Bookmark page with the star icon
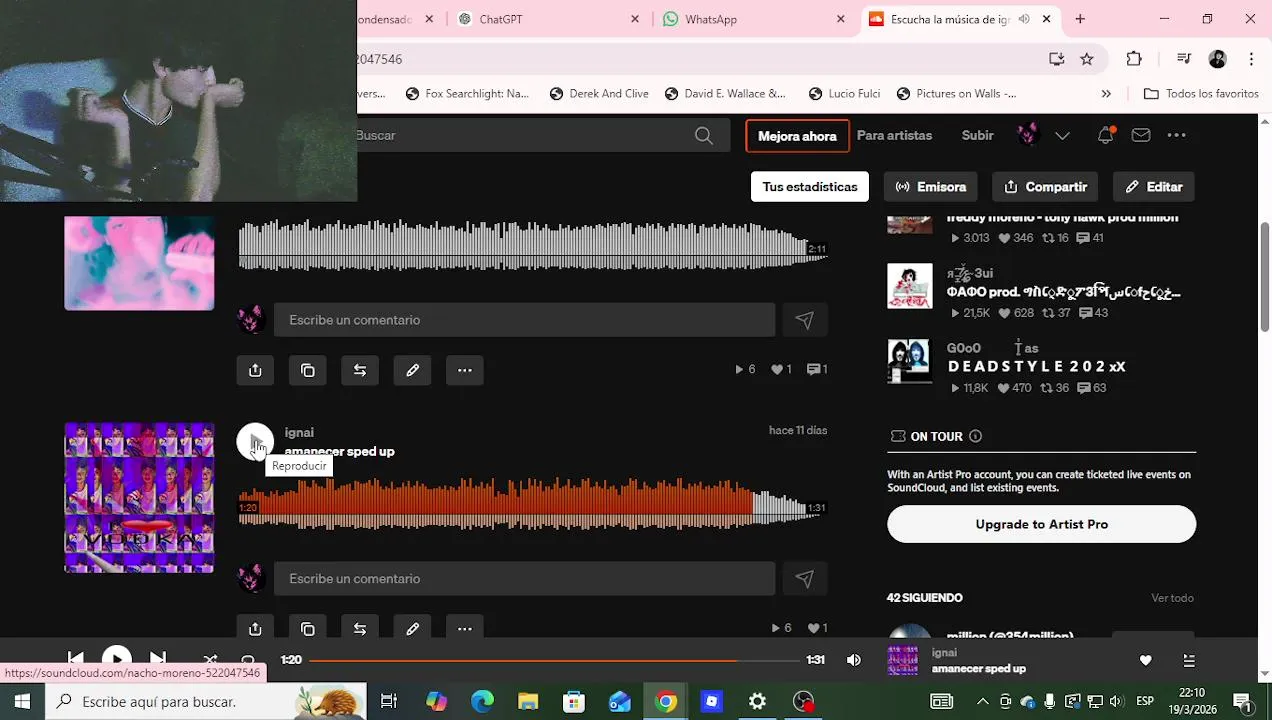The width and height of the screenshot is (1272, 720). coord(1087,59)
